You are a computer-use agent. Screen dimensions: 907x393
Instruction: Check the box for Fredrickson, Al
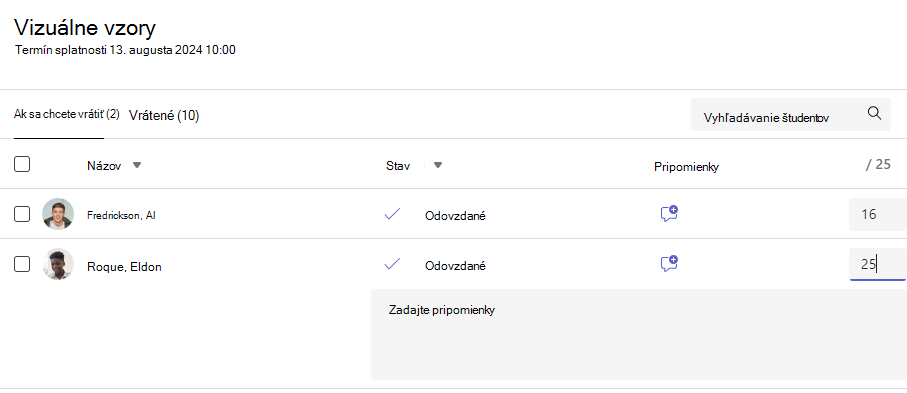tap(22, 214)
